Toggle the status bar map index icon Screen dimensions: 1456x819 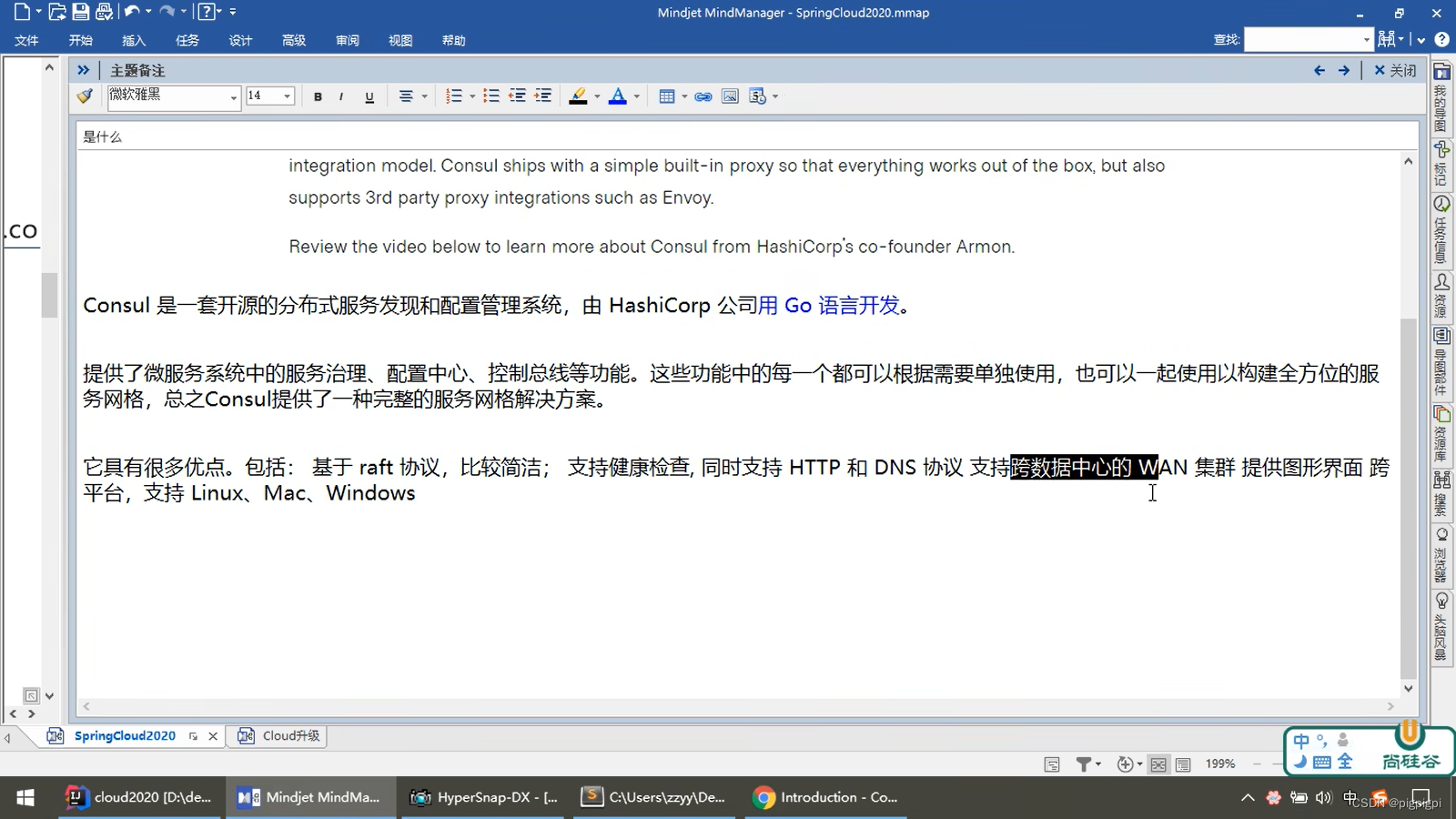(x=1052, y=764)
